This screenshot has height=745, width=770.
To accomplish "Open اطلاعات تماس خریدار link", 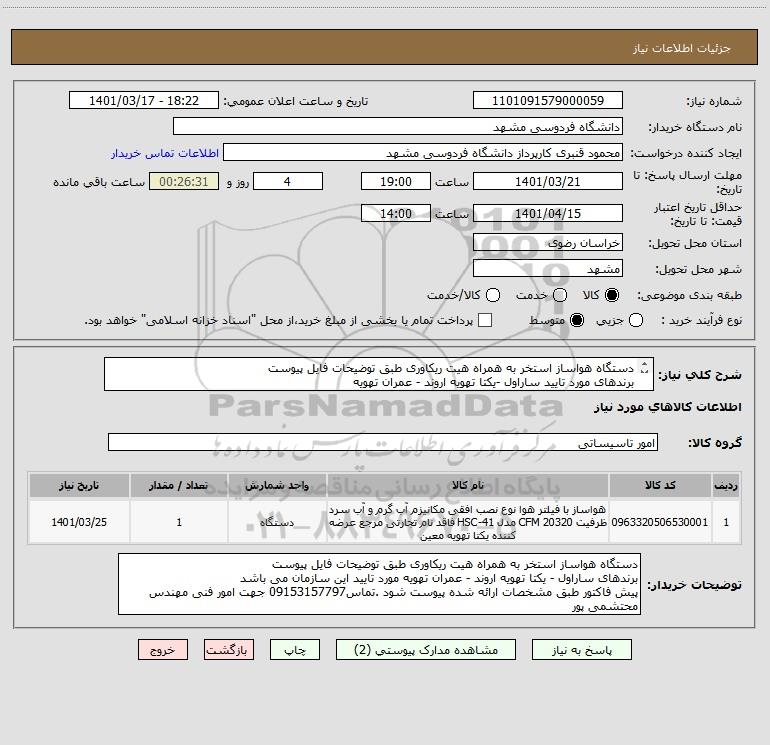I will (165, 153).
